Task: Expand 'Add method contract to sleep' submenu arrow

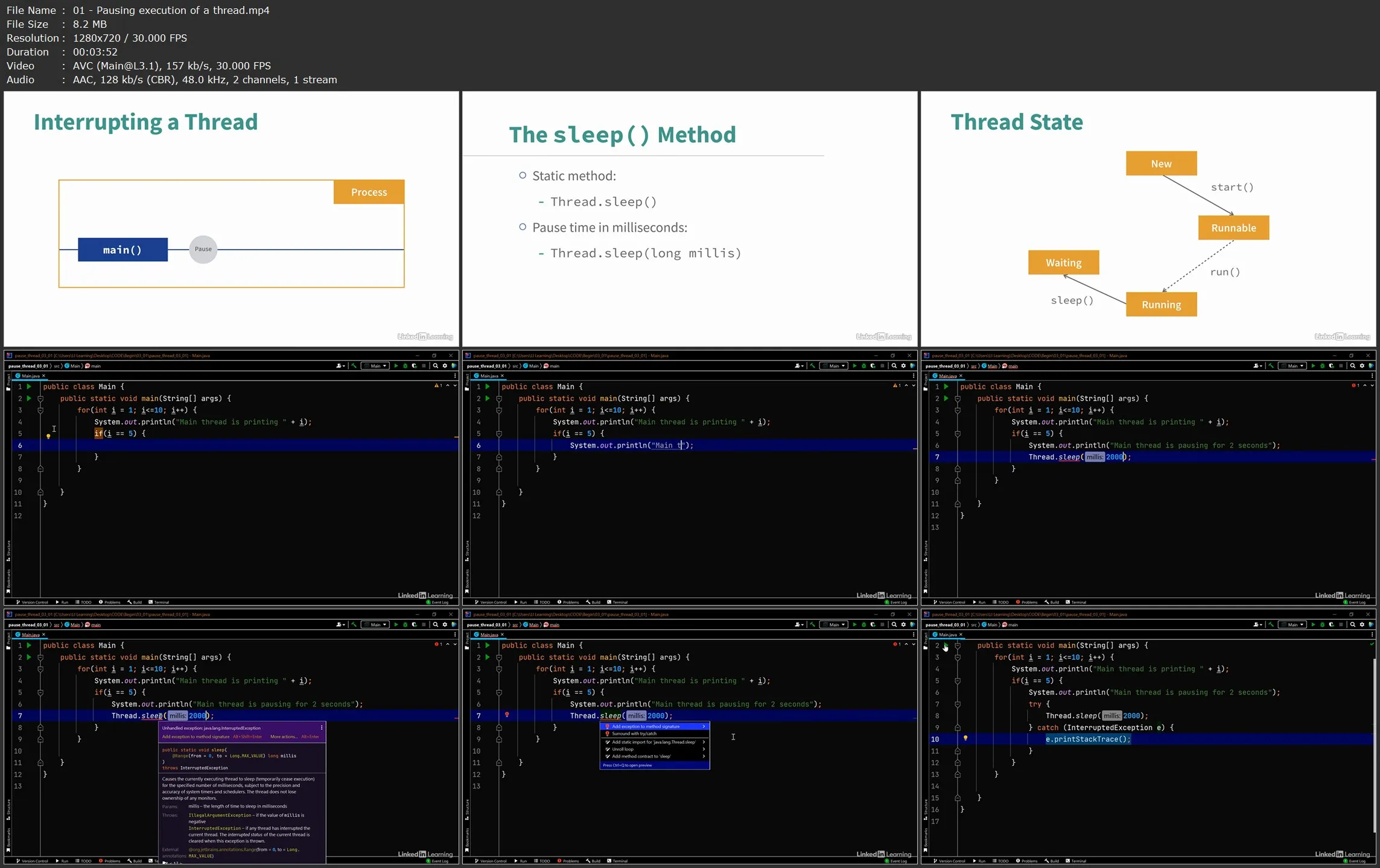Action: tap(704, 756)
